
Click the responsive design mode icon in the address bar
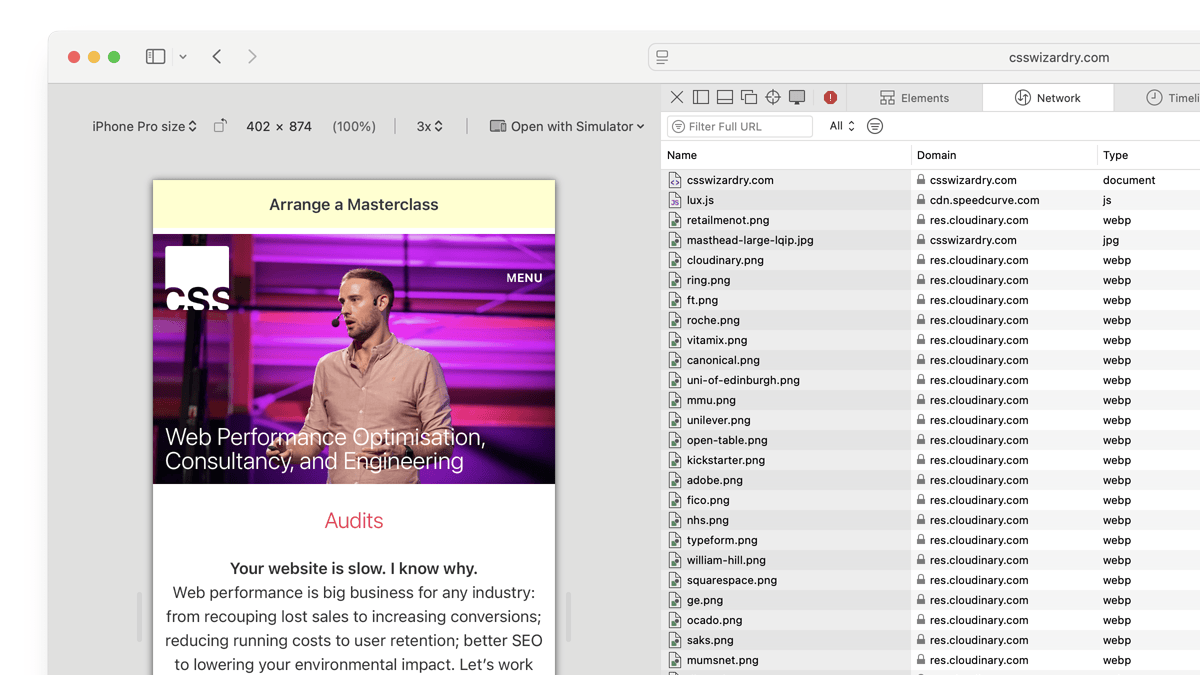(x=661, y=57)
